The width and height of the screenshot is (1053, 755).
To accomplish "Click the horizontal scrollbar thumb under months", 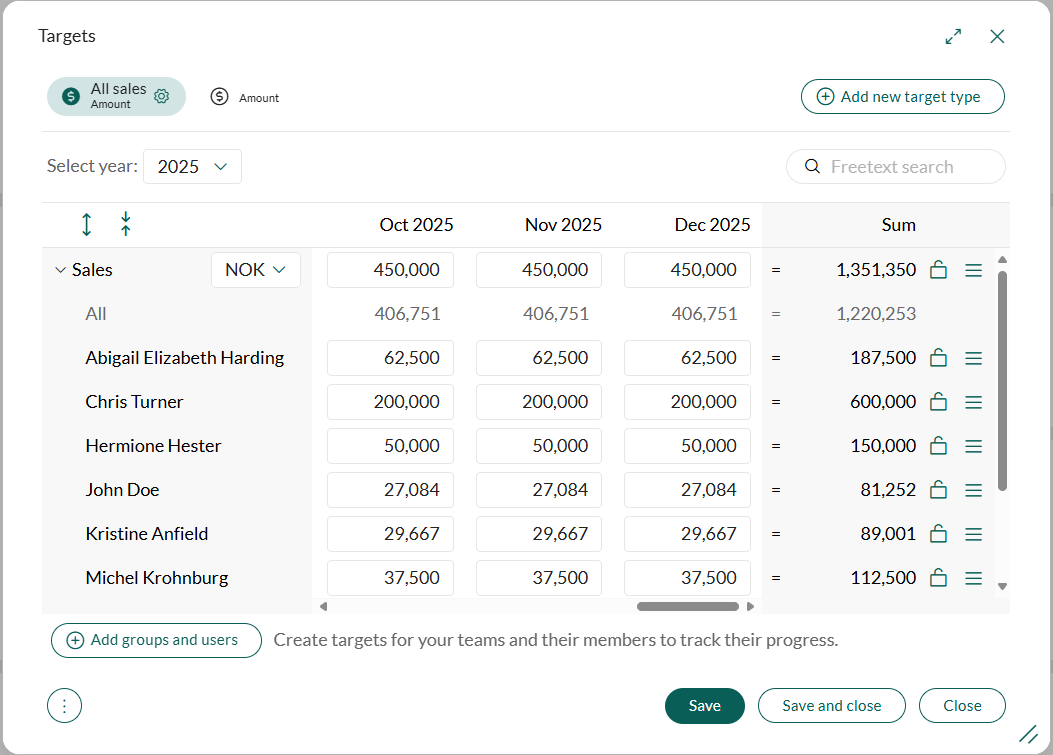I will (x=687, y=606).
